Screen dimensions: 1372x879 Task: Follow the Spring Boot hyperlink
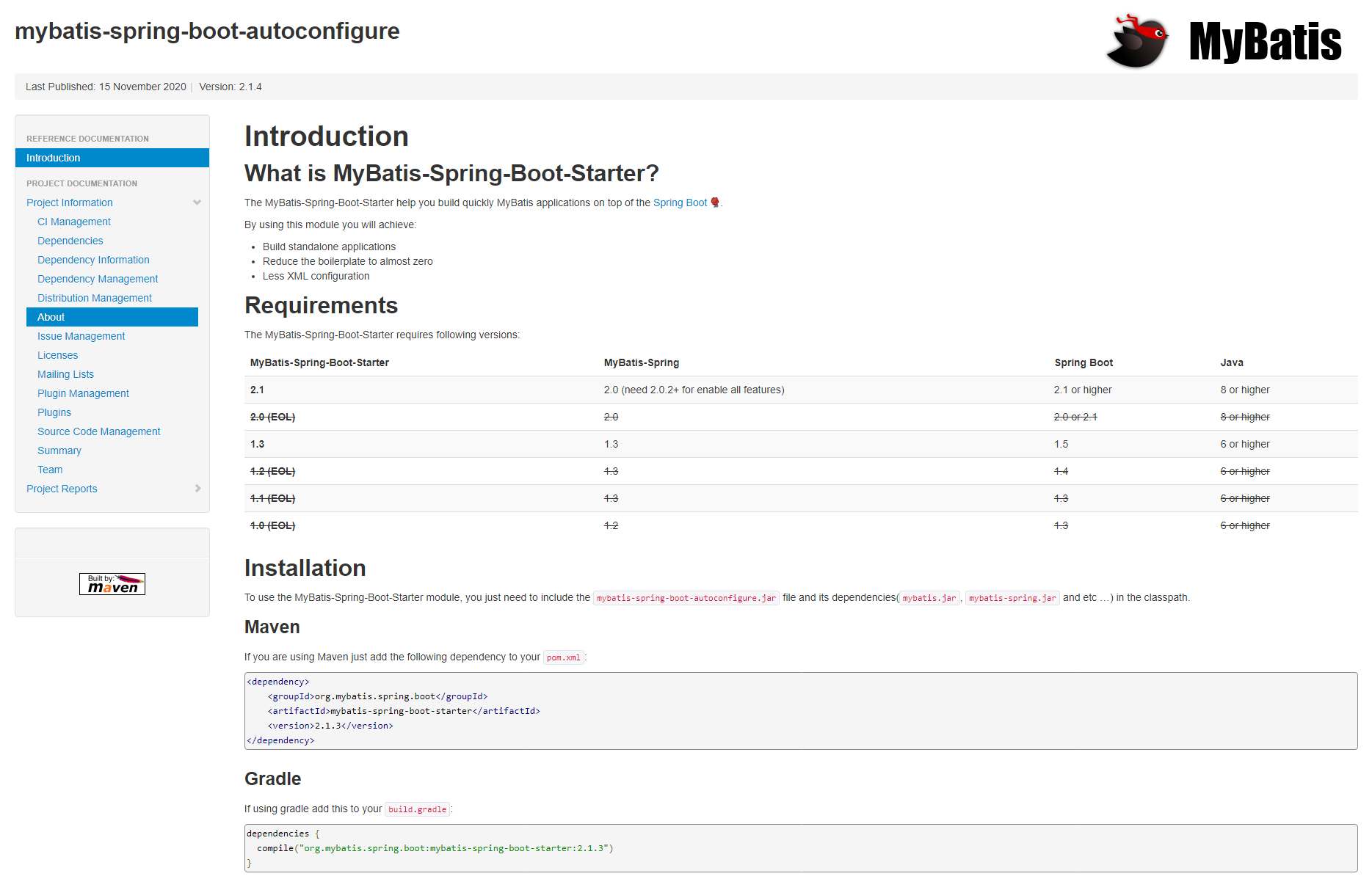680,203
